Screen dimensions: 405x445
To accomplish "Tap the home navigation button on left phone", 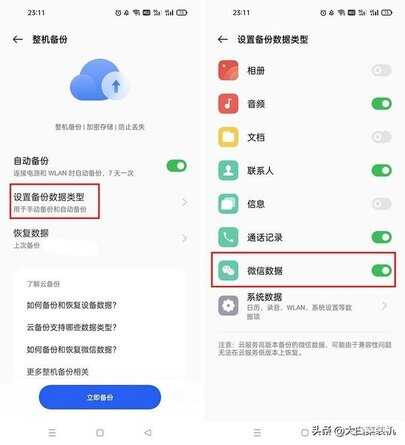I will [x=100, y=433].
